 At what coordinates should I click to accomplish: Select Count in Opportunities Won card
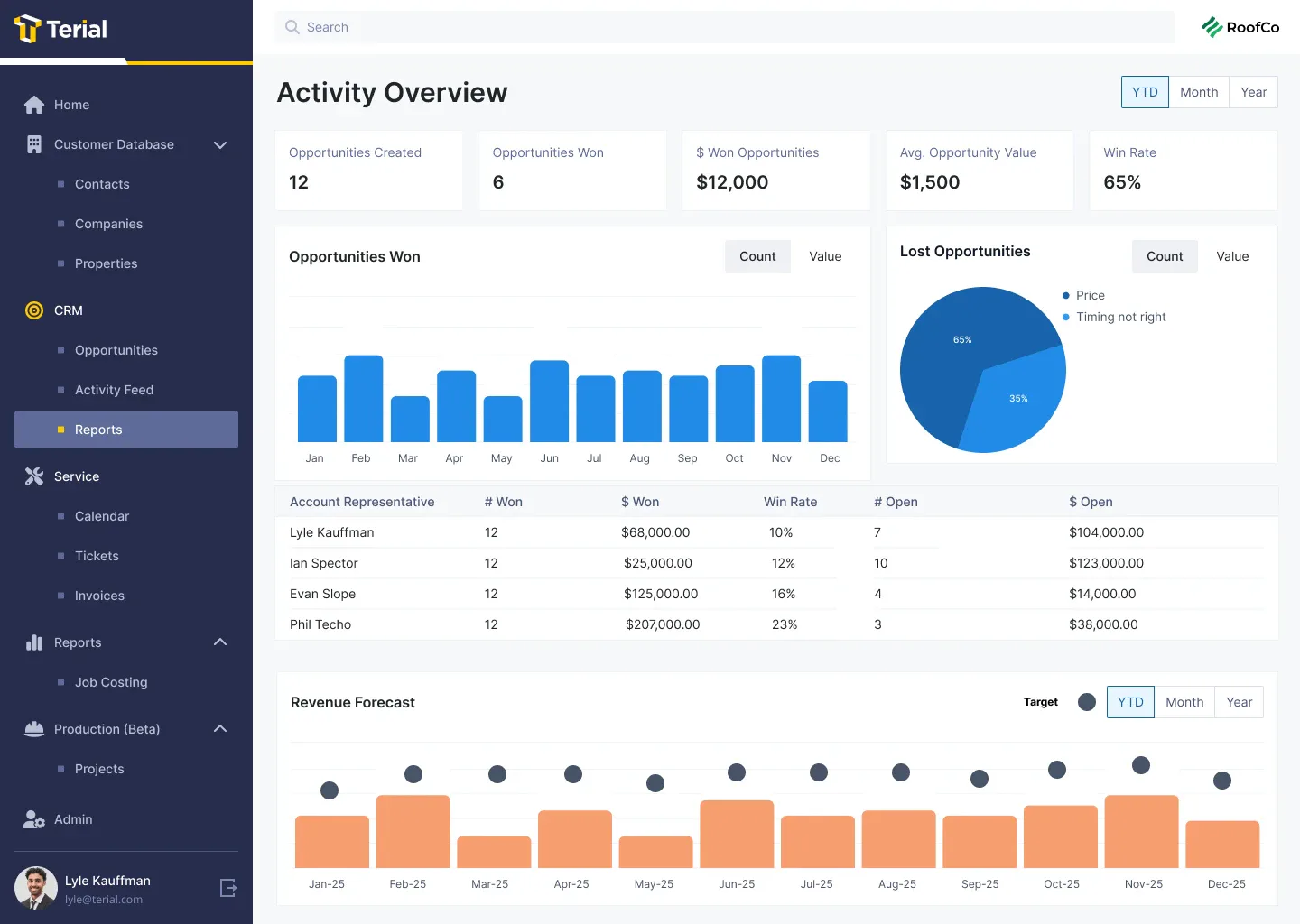click(757, 256)
